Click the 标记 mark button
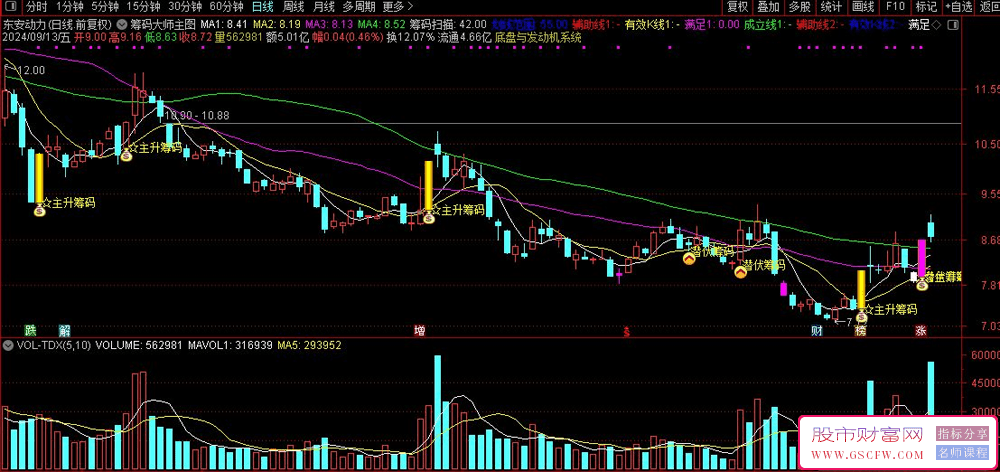This screenshot has height=472, width=1000. (x=926, y=7)
